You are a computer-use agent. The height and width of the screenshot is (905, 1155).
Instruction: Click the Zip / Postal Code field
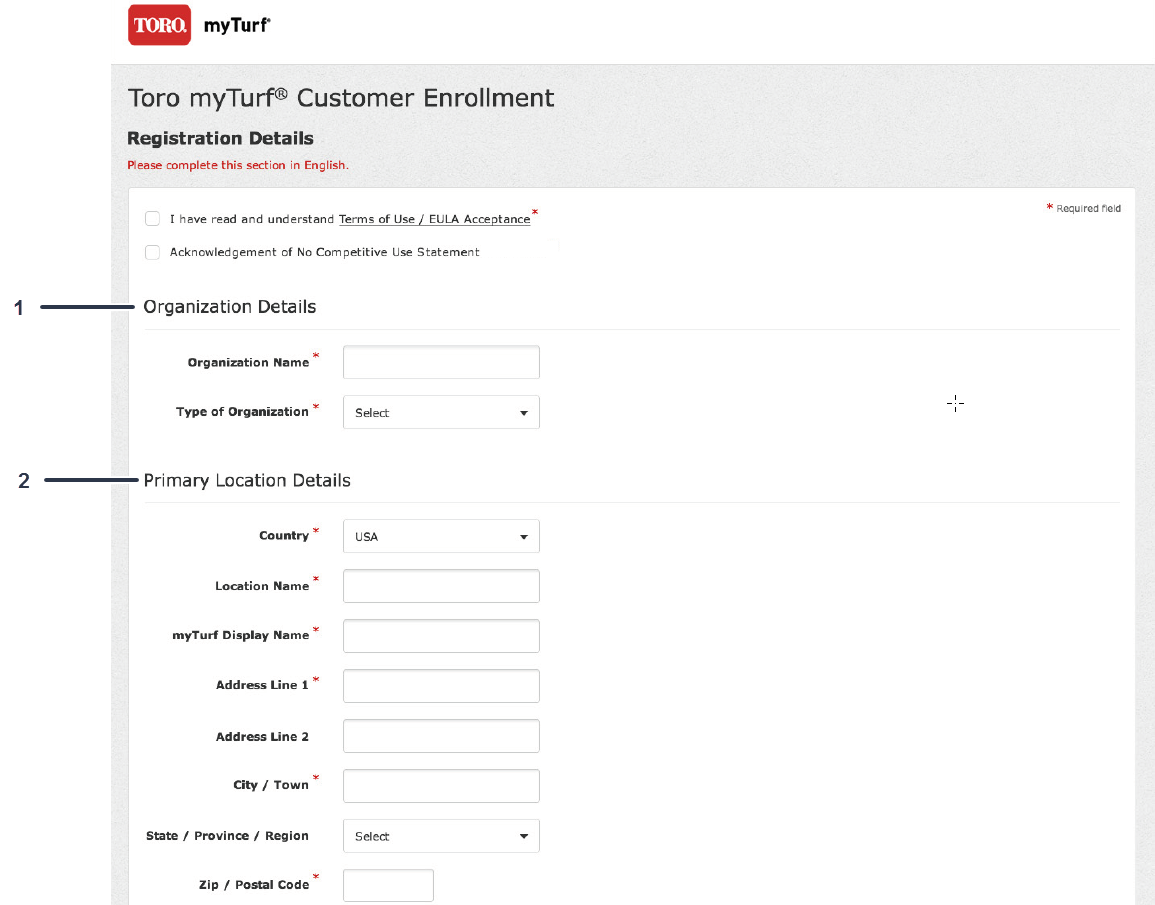point(388,885)
